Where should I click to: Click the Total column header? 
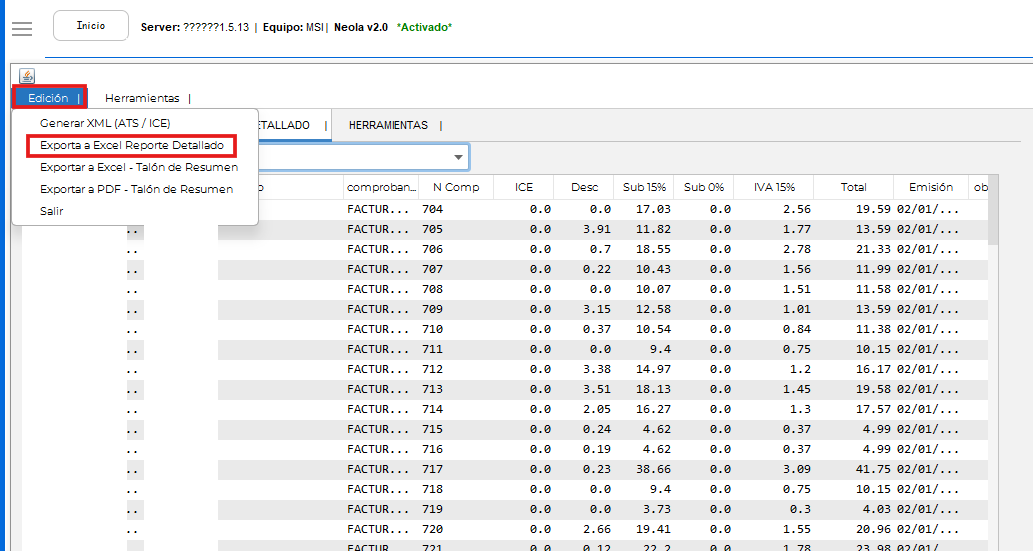pyautogui.click(x=853, y=187)
